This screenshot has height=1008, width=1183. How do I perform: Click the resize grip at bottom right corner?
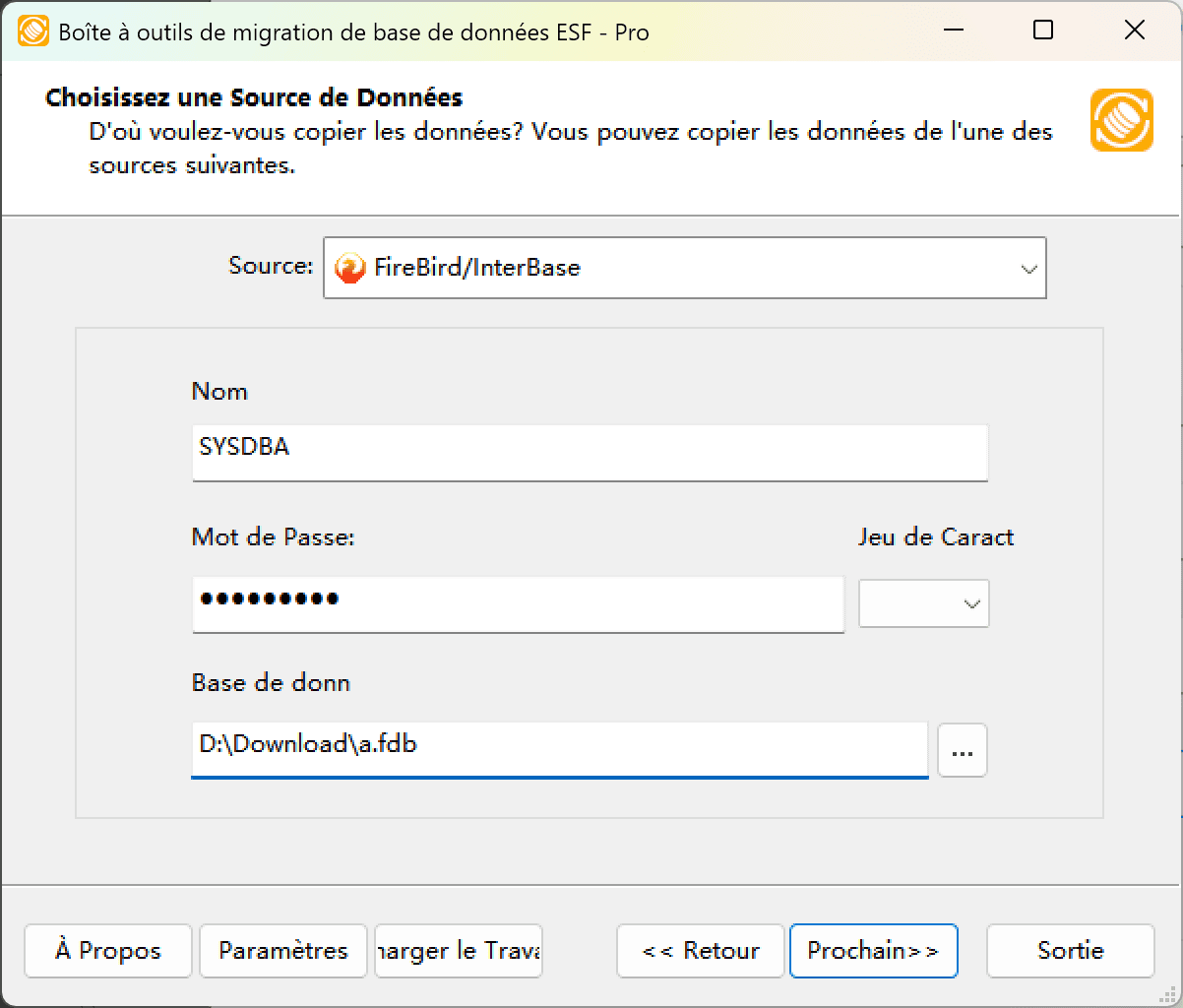pos(1171,996)
